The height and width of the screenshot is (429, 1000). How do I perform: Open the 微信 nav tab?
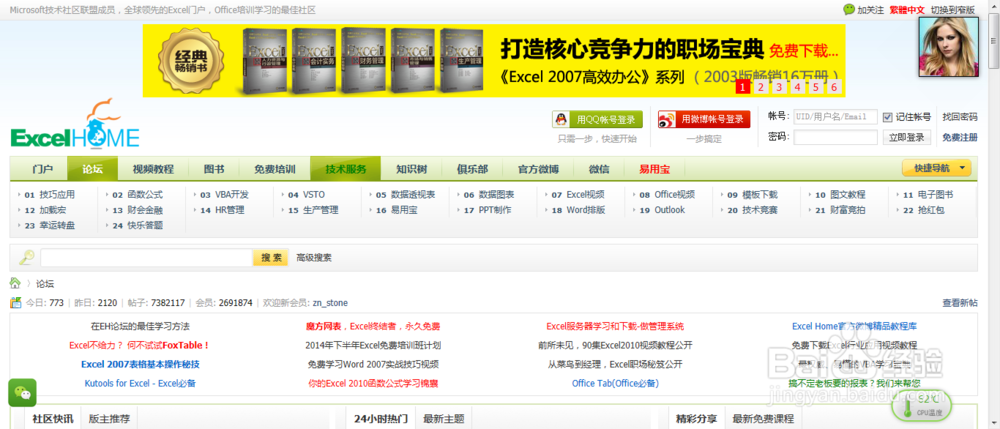click(599, 169)
